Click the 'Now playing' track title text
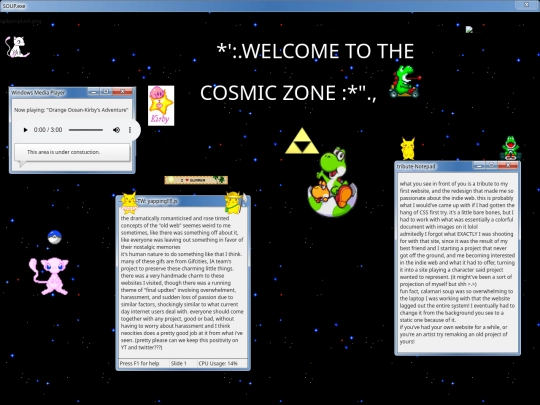540x405 pixels. 71,110
